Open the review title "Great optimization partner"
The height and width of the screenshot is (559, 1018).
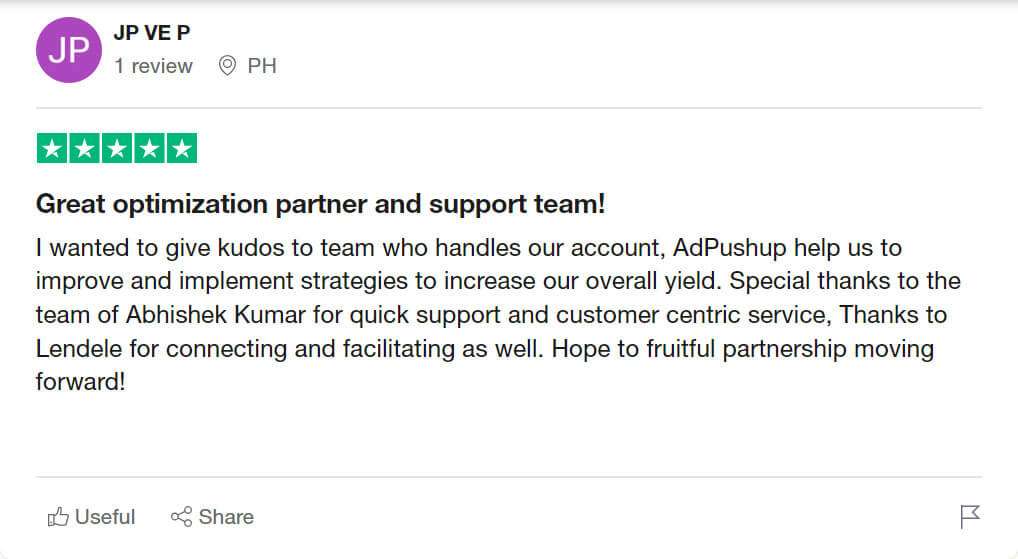(x=320, y=205)
